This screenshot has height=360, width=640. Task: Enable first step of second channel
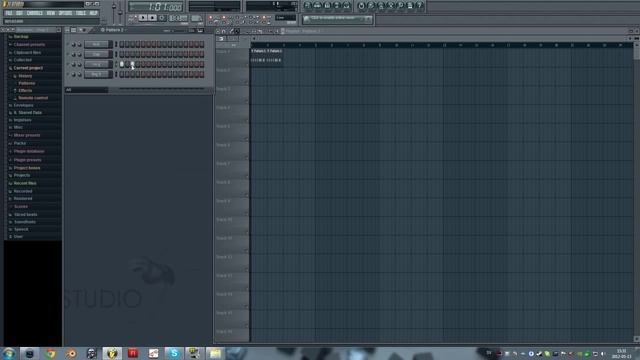pos(122,54)
